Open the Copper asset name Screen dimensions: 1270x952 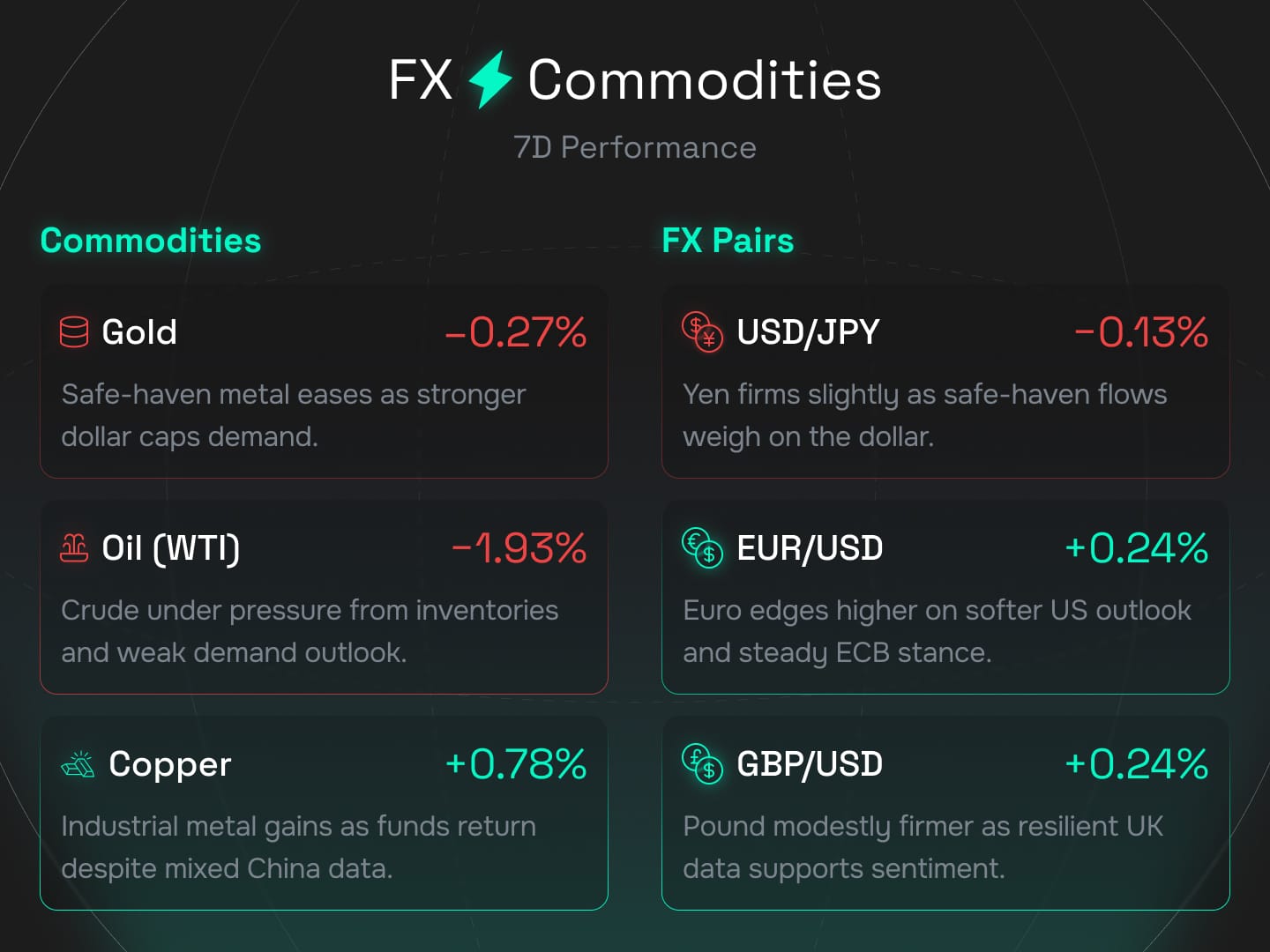point(170,764)
